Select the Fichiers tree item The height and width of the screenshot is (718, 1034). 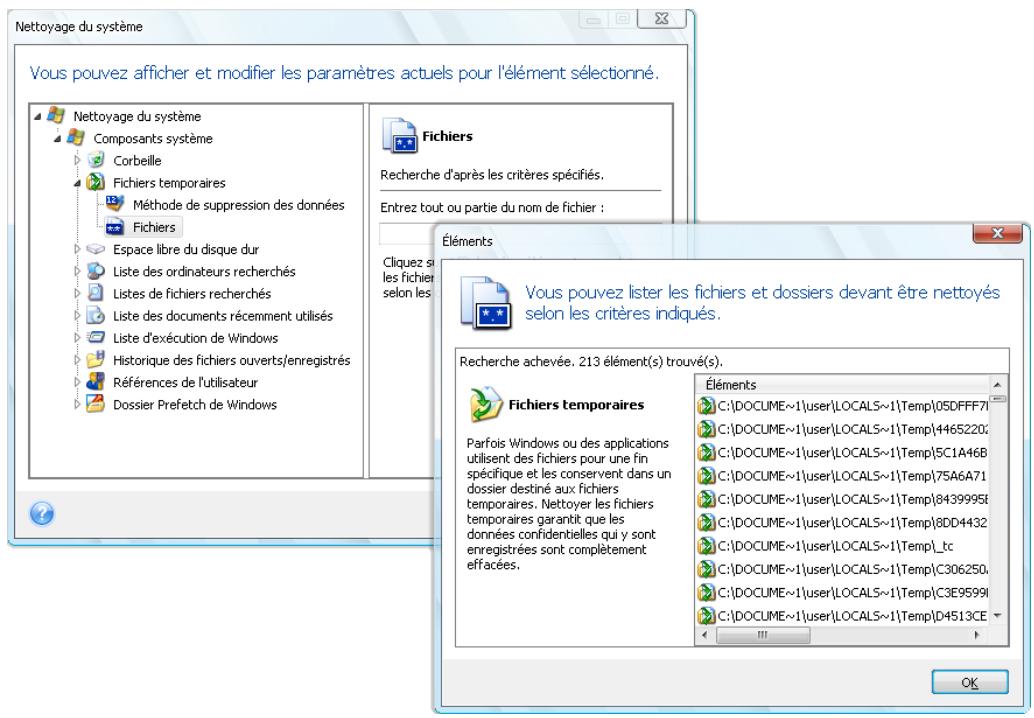(x=154, y=227)
